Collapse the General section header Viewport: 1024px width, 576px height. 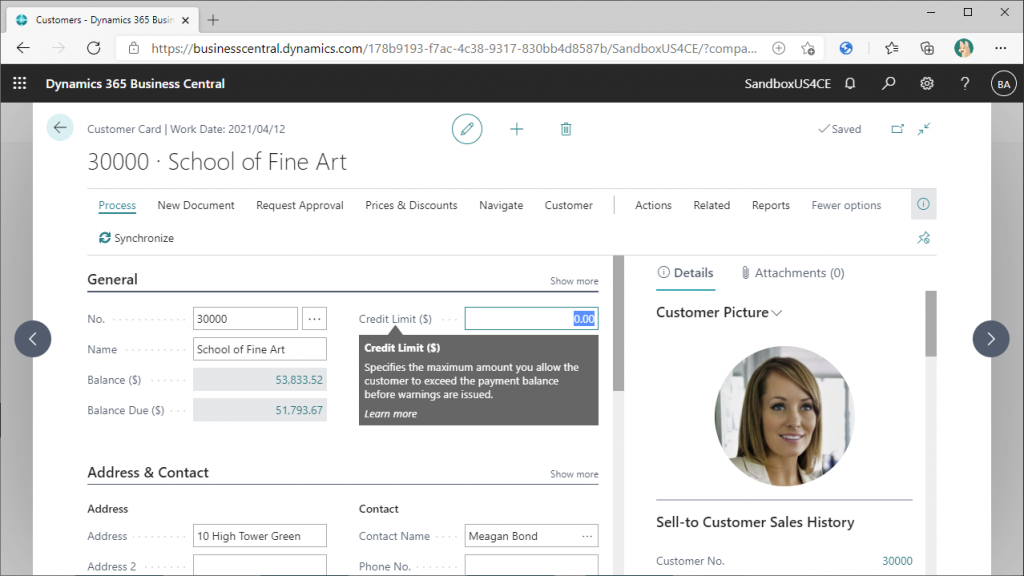pos(112,280)
